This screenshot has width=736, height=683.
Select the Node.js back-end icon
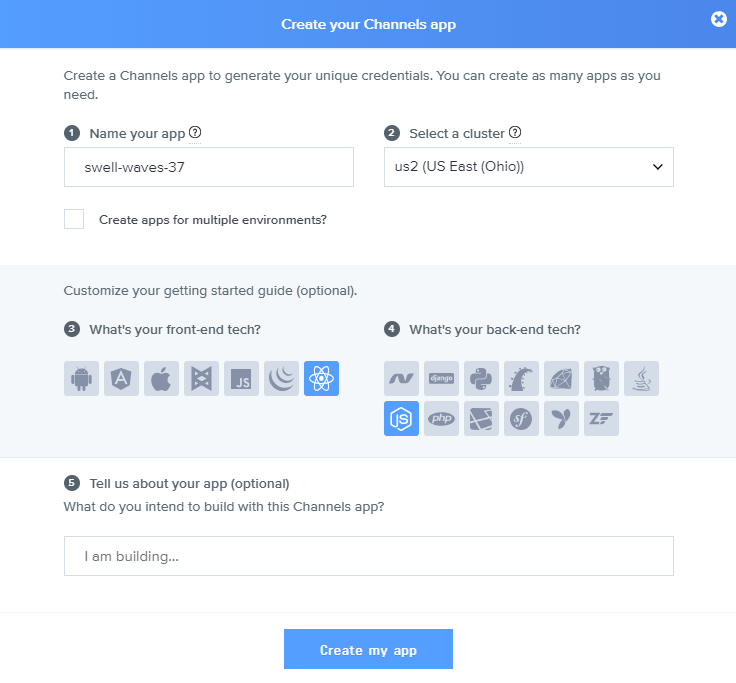(401, 418)
